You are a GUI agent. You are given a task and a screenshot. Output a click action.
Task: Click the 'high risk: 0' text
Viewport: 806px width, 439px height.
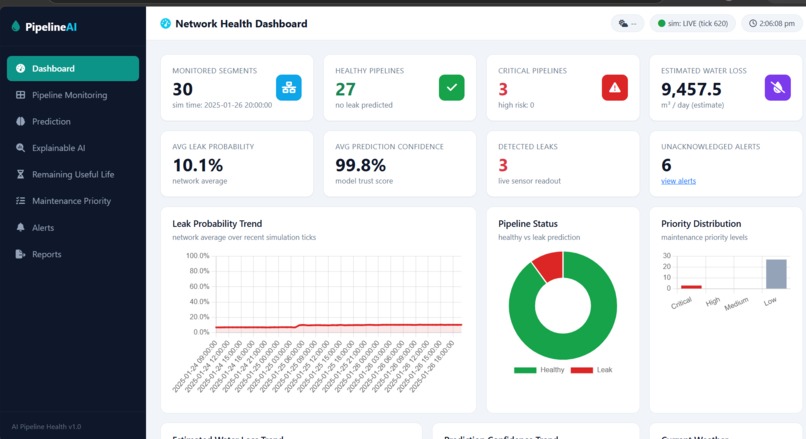[516, 105]
